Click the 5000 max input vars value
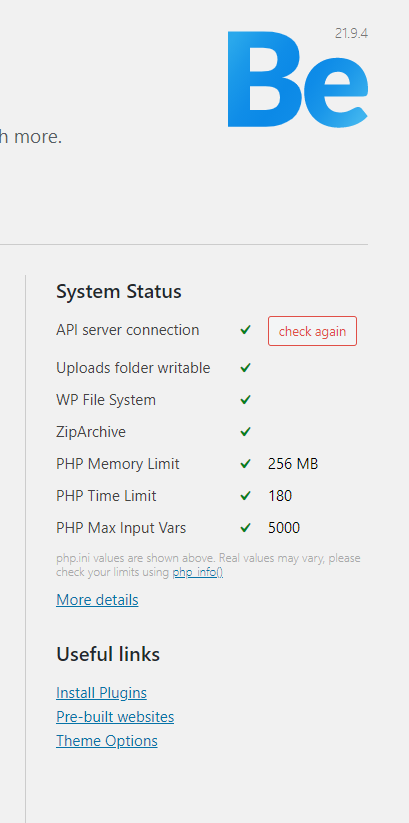The width and height of the screenshot is (409, 823). 284,528
